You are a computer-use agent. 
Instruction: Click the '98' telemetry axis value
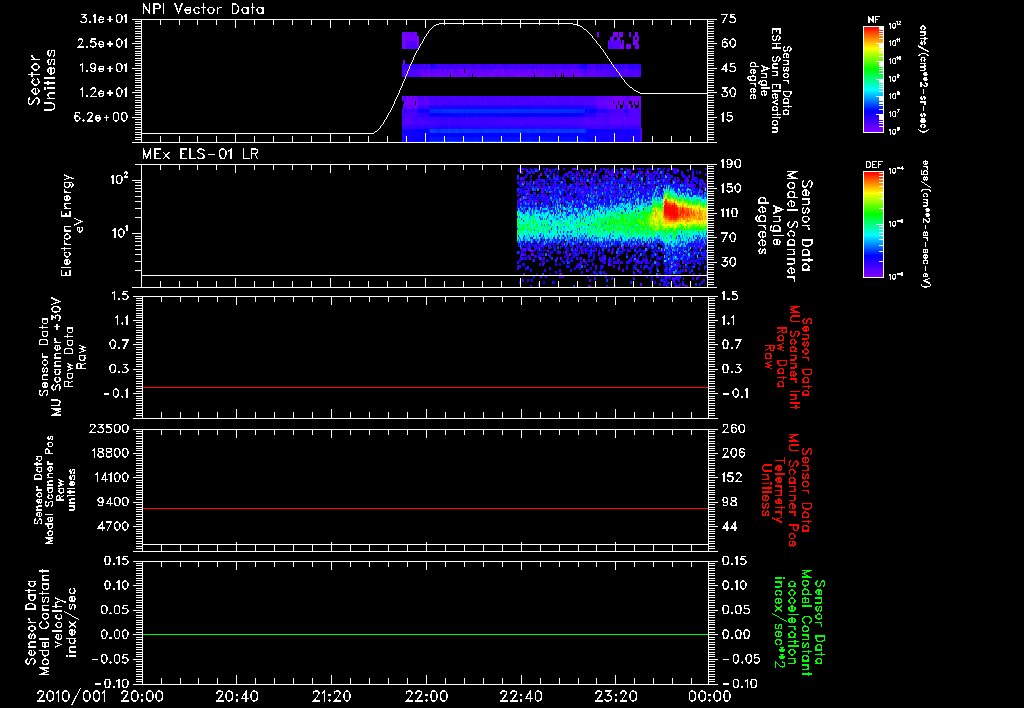pyautogui.click(x=729, y=502)
